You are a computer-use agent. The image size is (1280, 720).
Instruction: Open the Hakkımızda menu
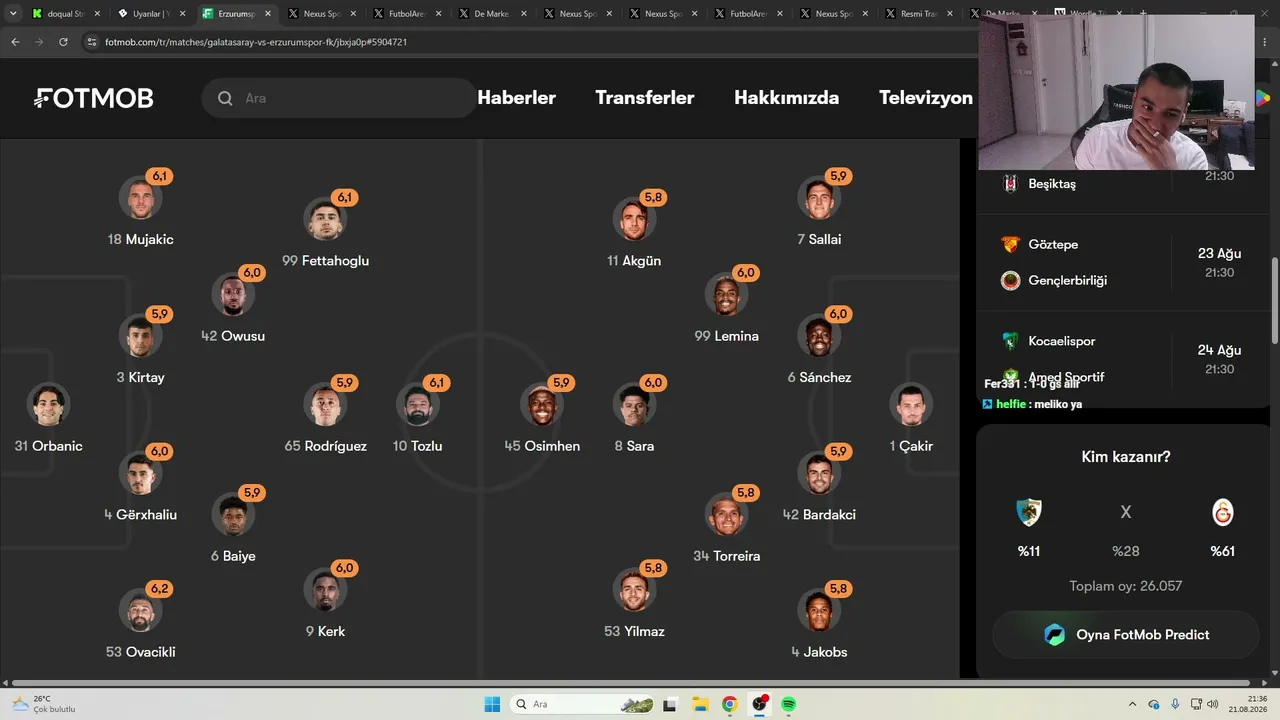coord(787,98)
